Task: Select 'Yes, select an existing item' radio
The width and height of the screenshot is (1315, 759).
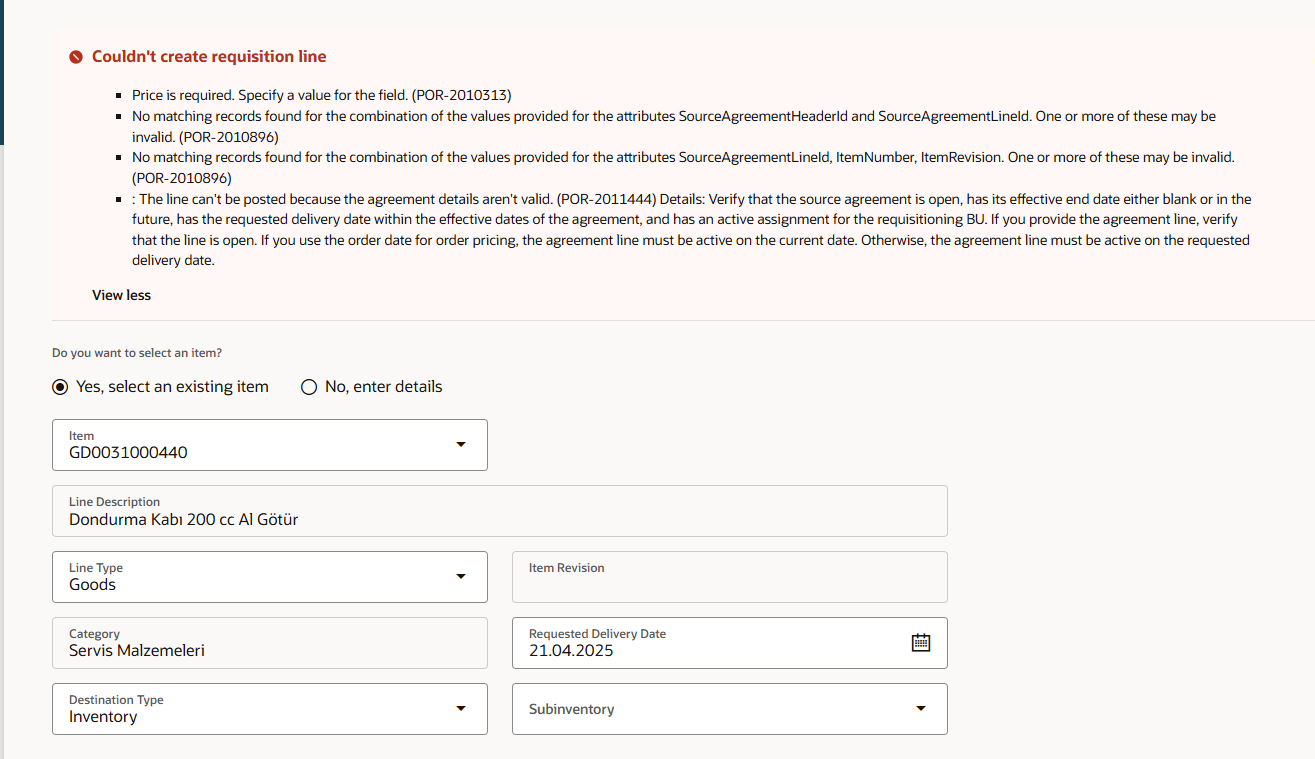Action: click(61, 387)
